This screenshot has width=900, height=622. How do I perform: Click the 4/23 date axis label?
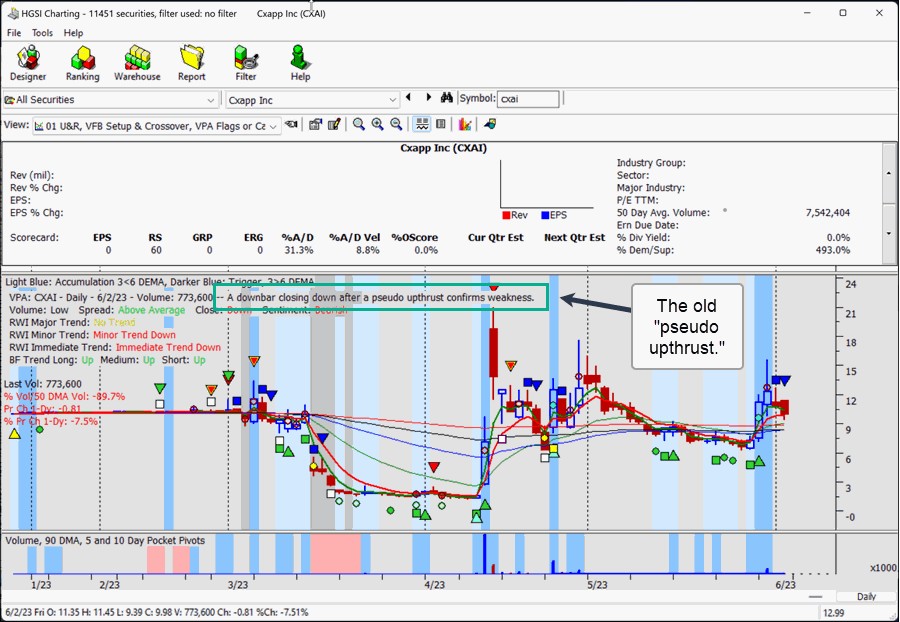click(435, 585)
